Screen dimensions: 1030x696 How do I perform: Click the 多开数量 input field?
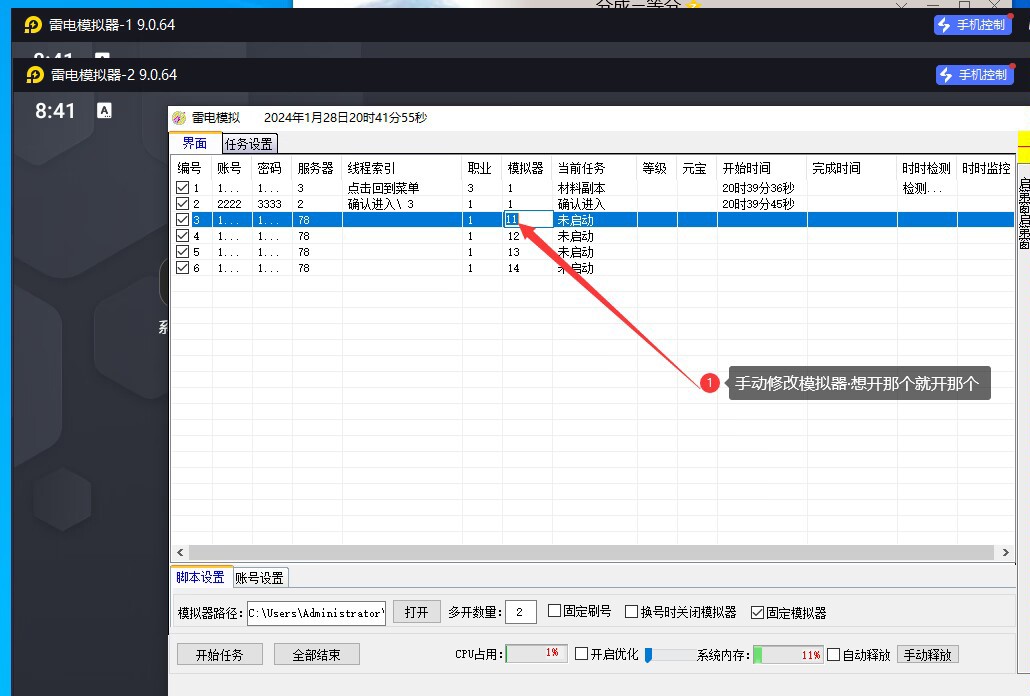521,612
